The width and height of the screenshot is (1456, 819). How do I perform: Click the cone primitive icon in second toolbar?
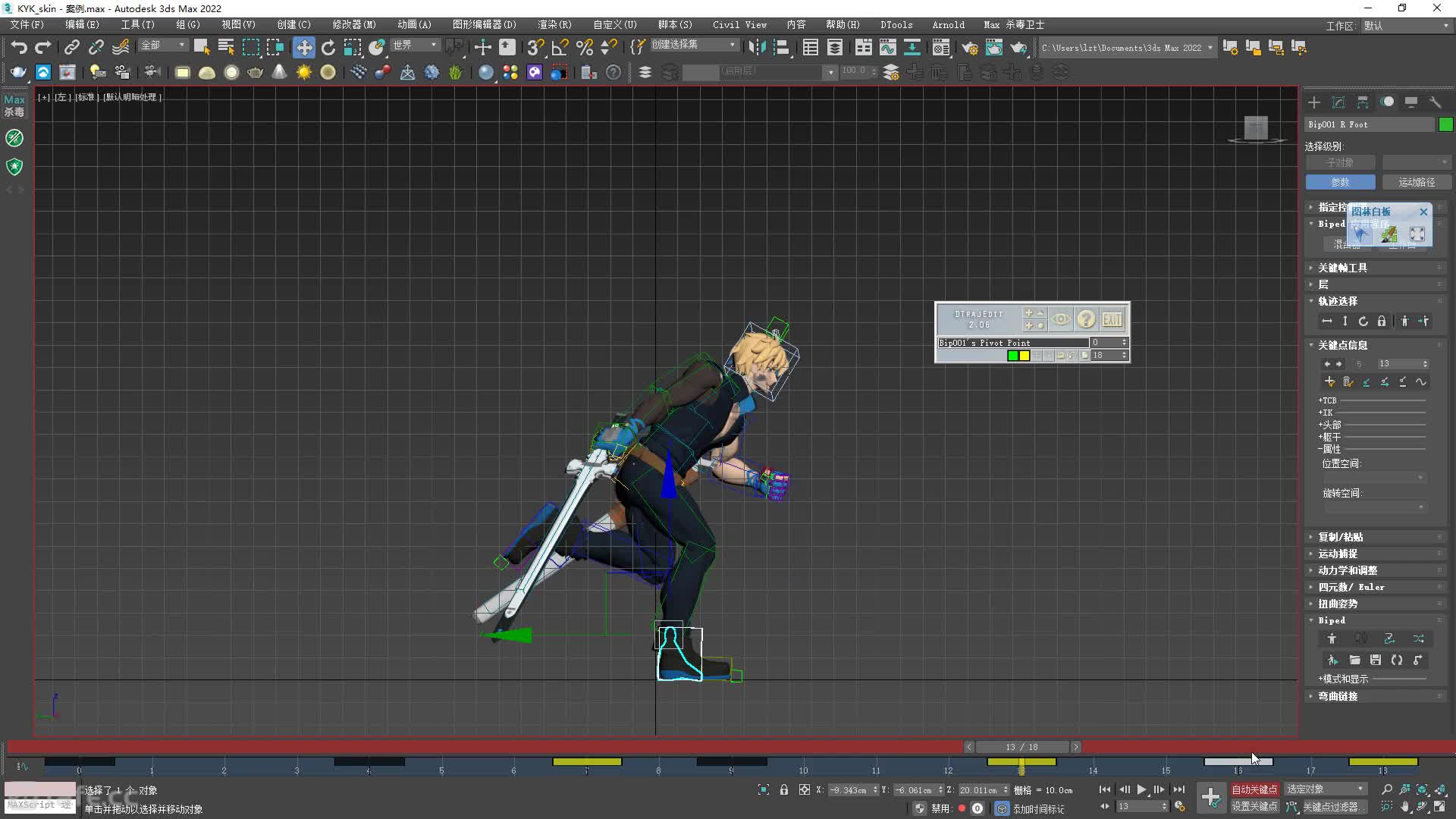point(280,72)
